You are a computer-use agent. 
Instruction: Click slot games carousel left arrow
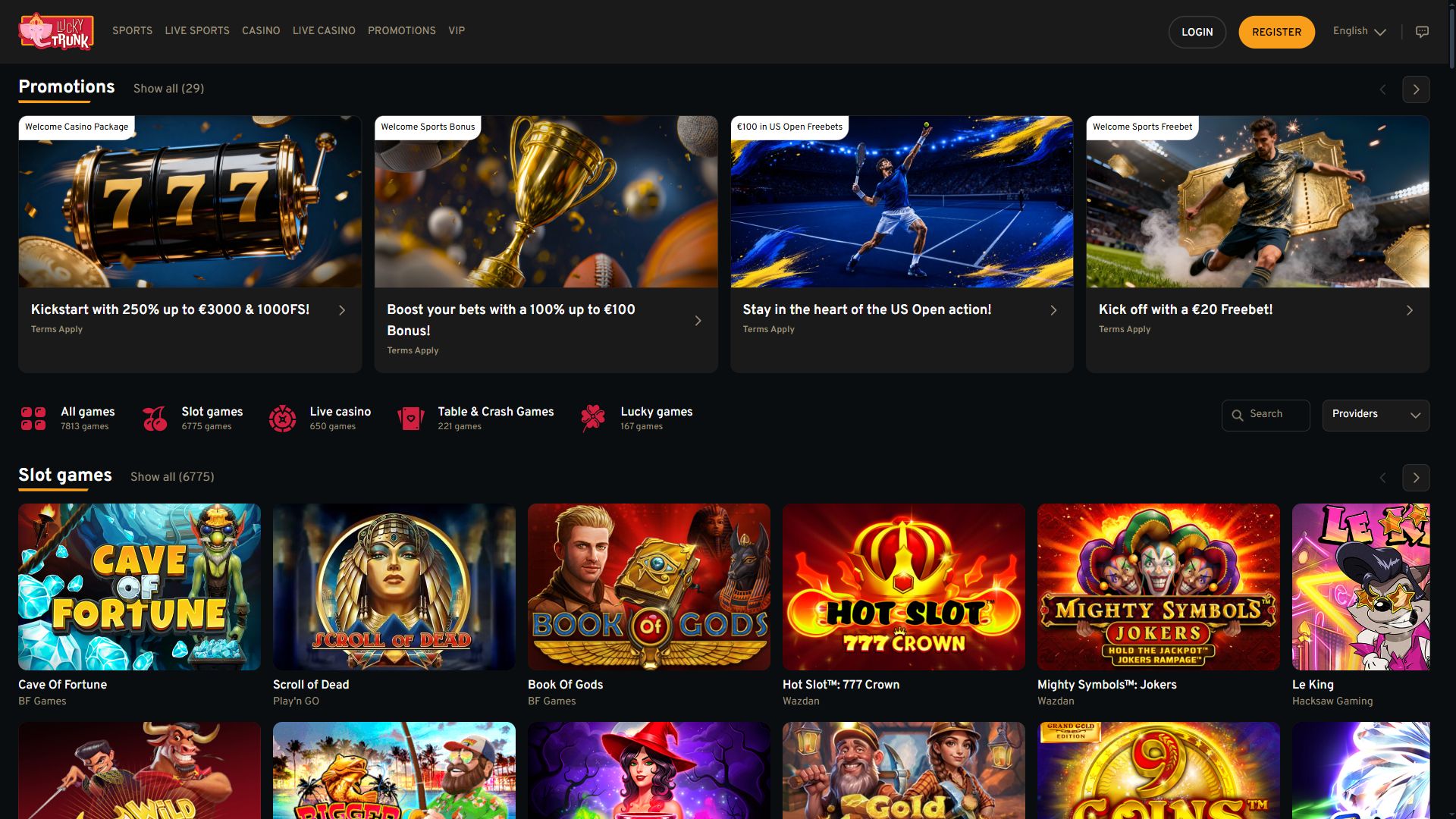(x=1382, y=478)
